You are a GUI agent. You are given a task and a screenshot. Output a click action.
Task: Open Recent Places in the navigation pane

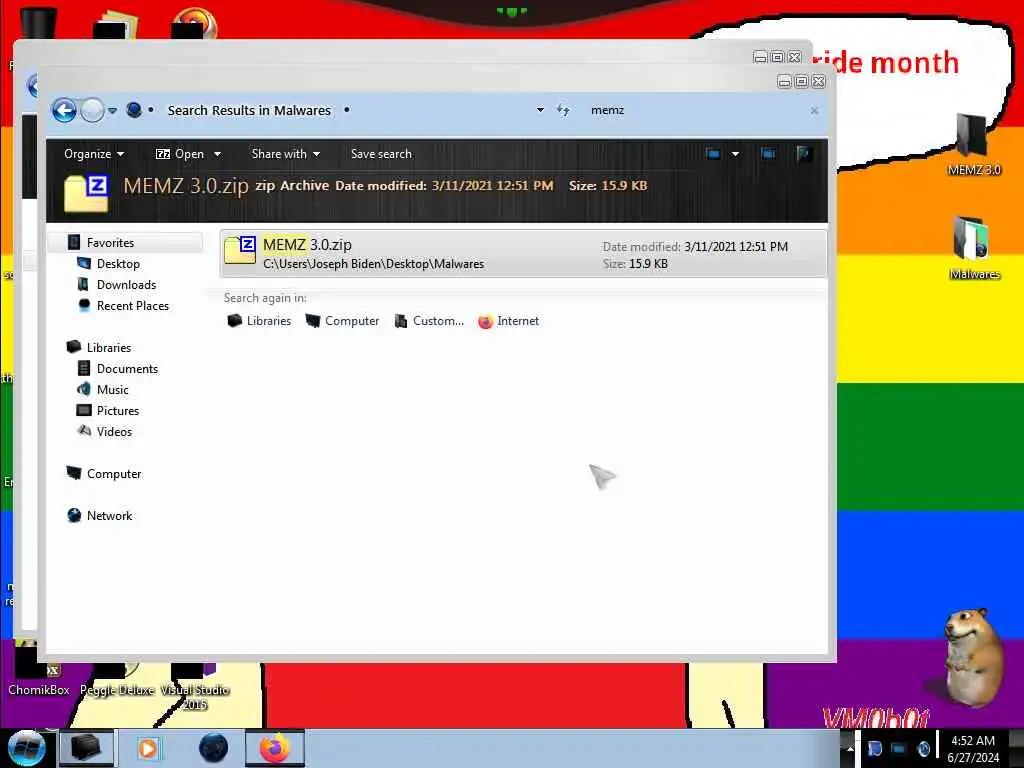pyautogui.click(x=133, y=306)
